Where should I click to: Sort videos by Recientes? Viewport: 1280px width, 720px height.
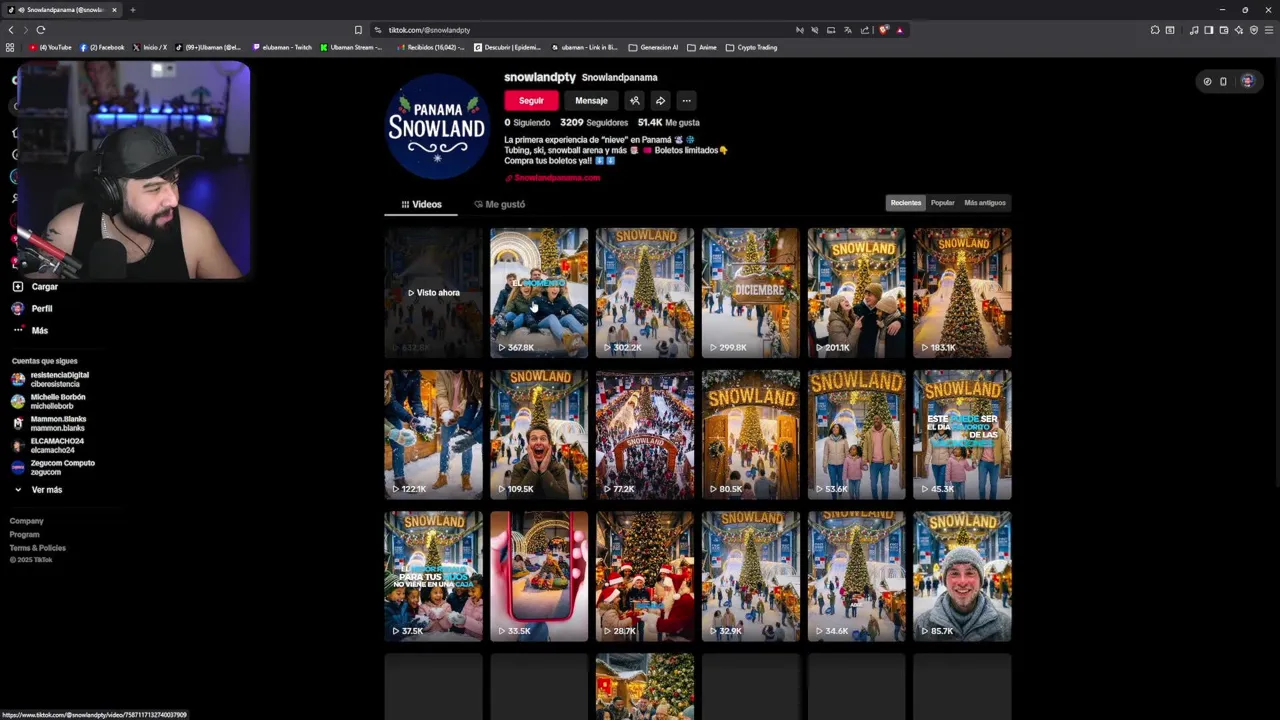coord(906,203)
